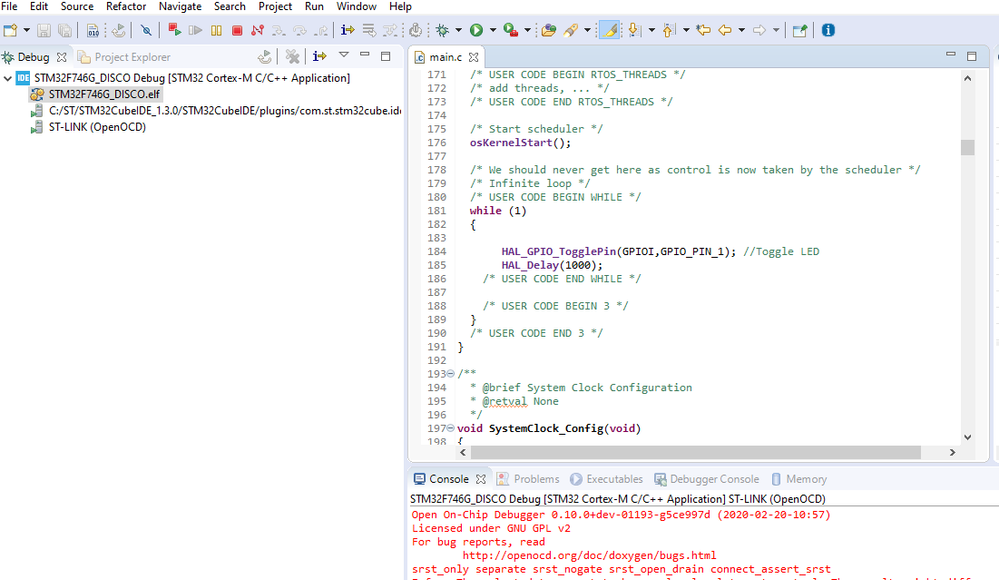Open the Debug view menu triangle
The width and height of the screenshot is (999, 580).
343,55
